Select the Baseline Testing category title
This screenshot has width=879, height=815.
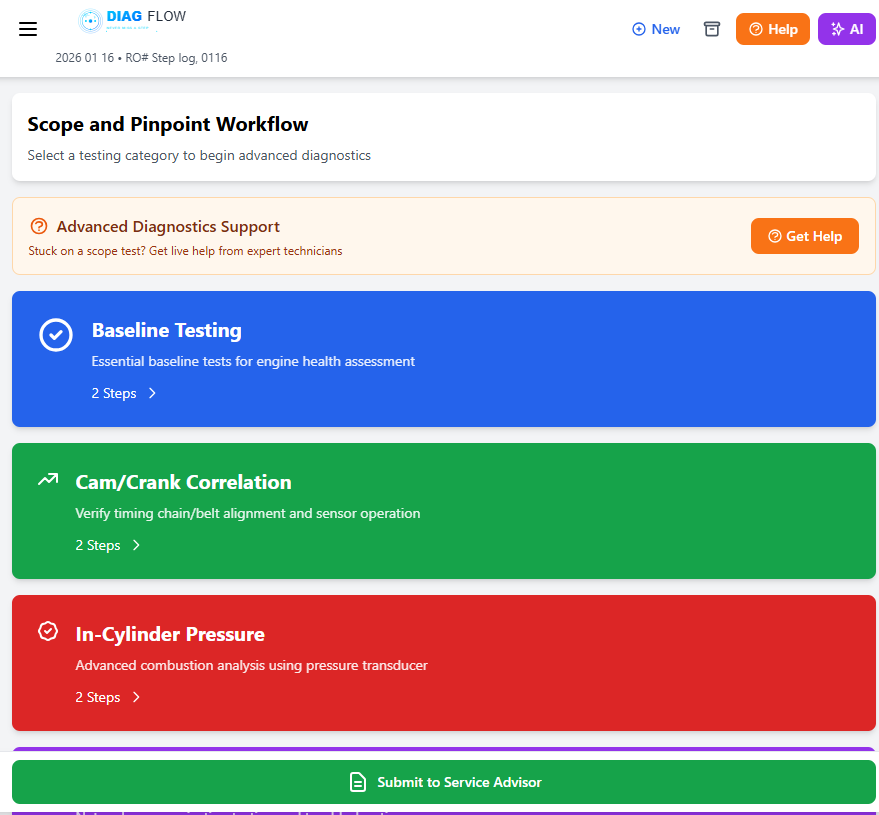[x=166, y=330]
